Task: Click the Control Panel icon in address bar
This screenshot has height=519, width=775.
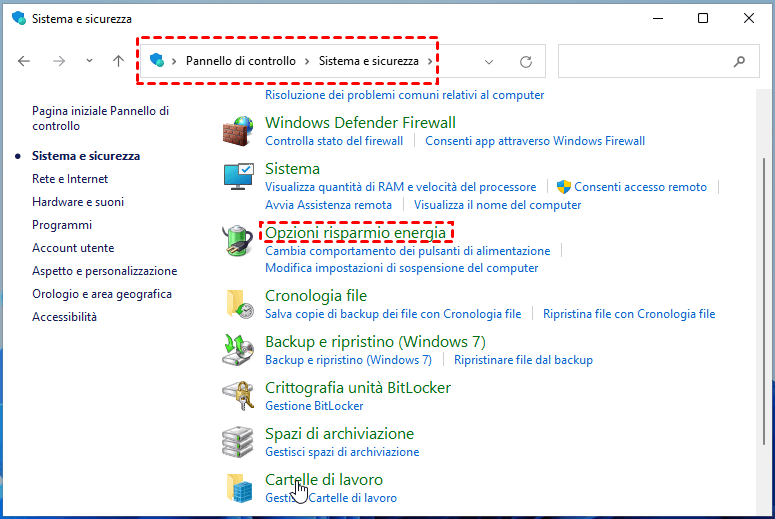Action: click(157, 60)
